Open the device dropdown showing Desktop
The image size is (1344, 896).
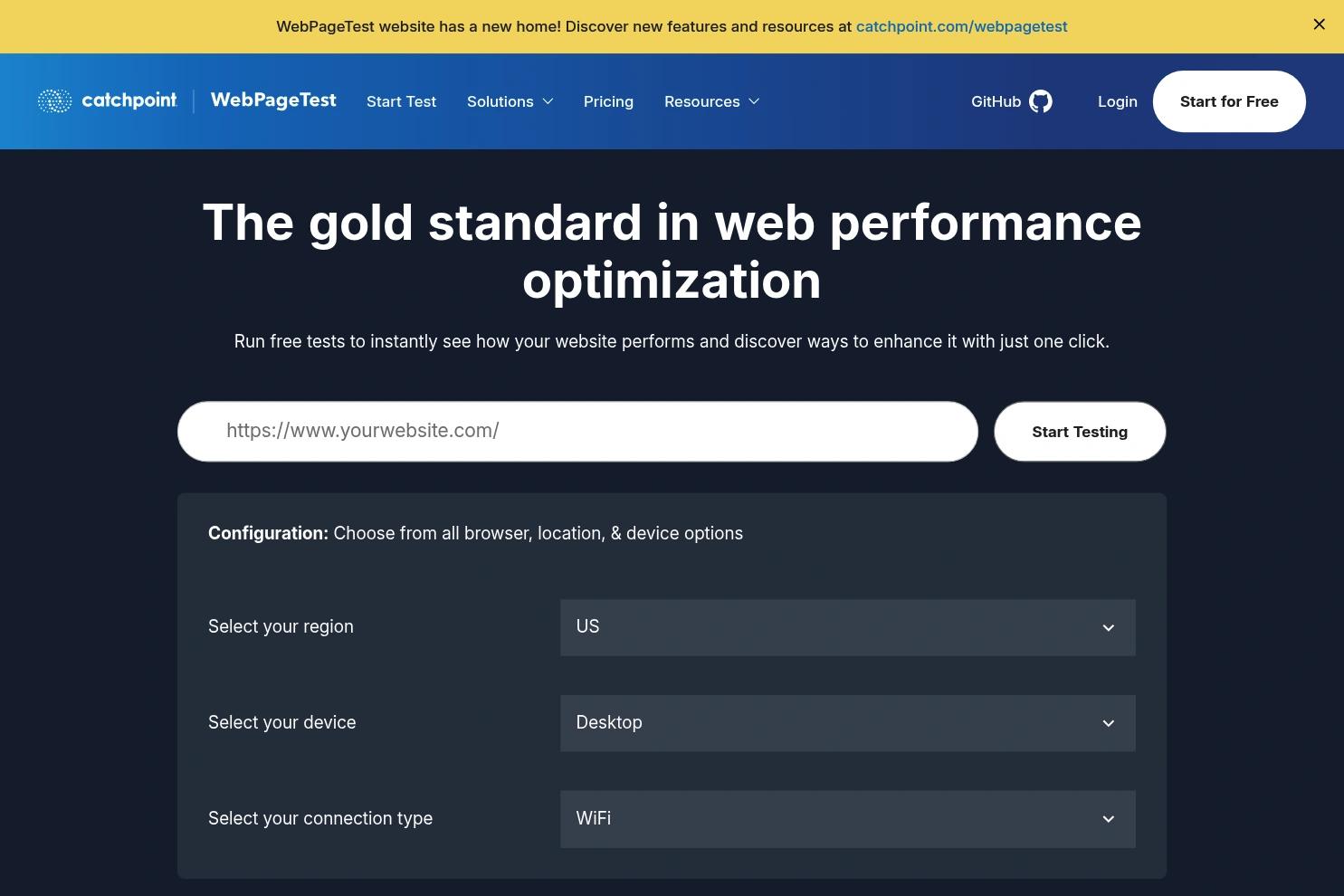pos(847,723)
